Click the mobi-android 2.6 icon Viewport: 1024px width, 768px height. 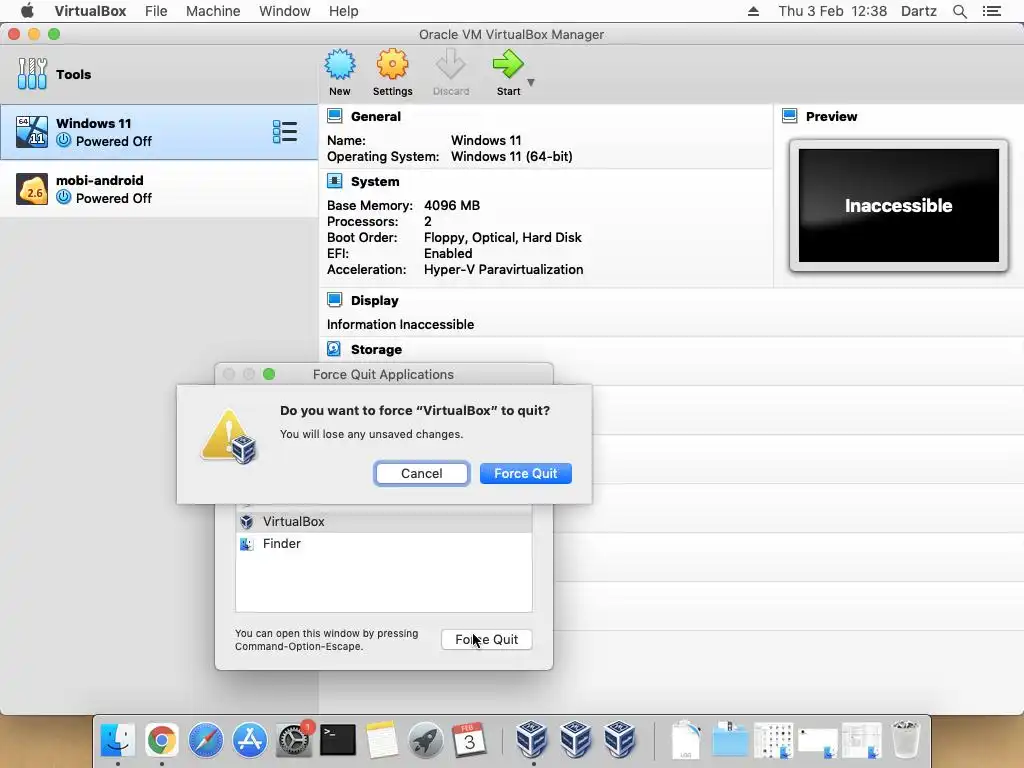tap(31, 189)
